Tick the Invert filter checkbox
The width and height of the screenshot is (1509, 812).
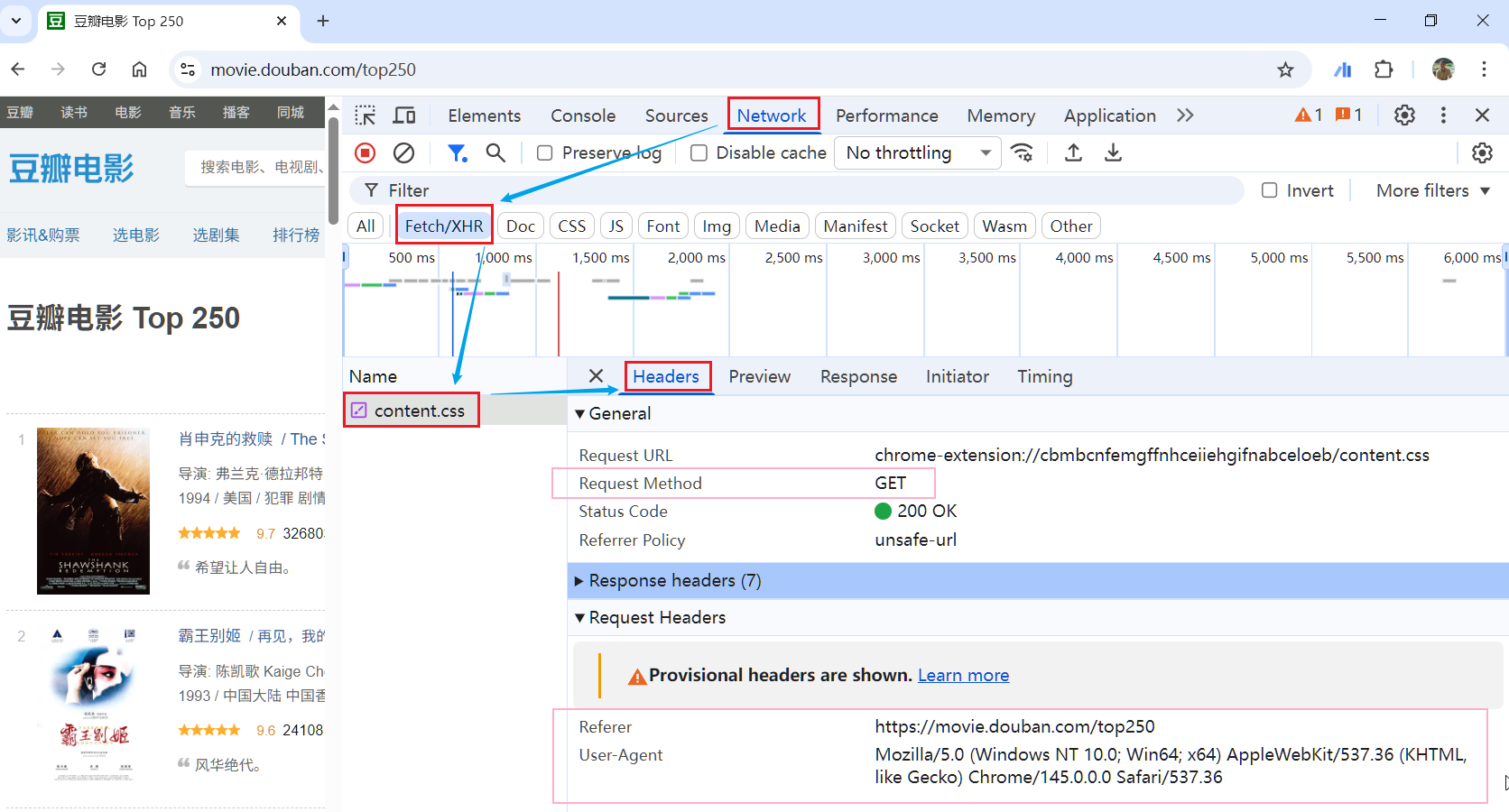tap(1269, 190)
